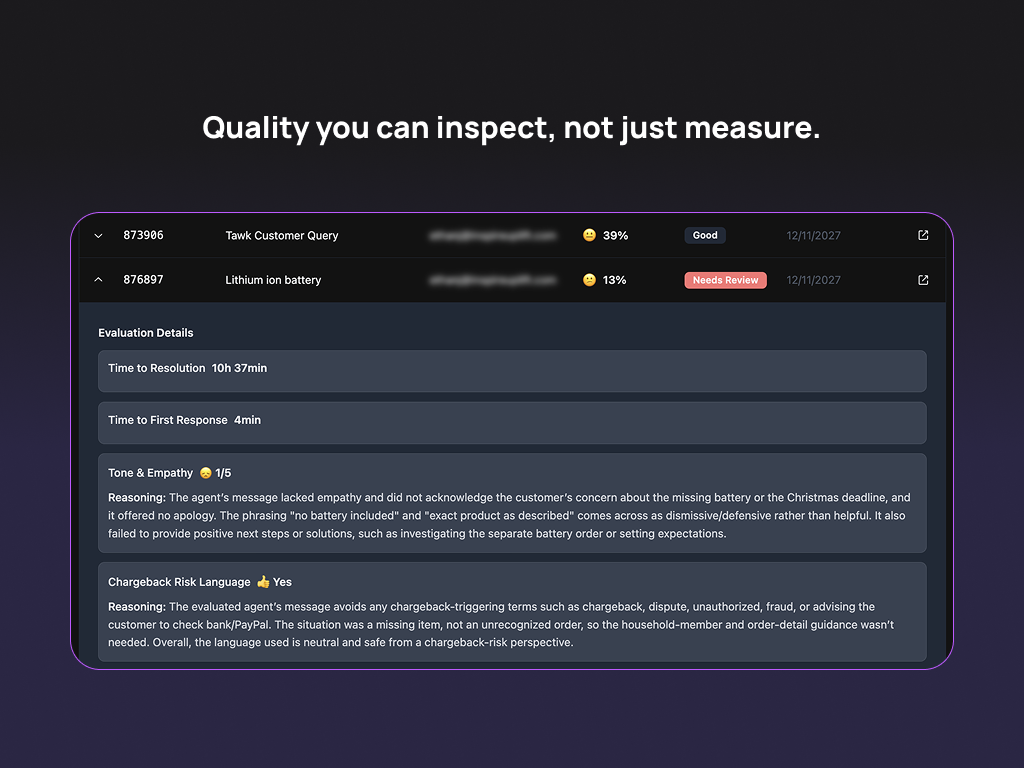
Task: Select the 39% score indicator
Action: (x=616, y=235)
